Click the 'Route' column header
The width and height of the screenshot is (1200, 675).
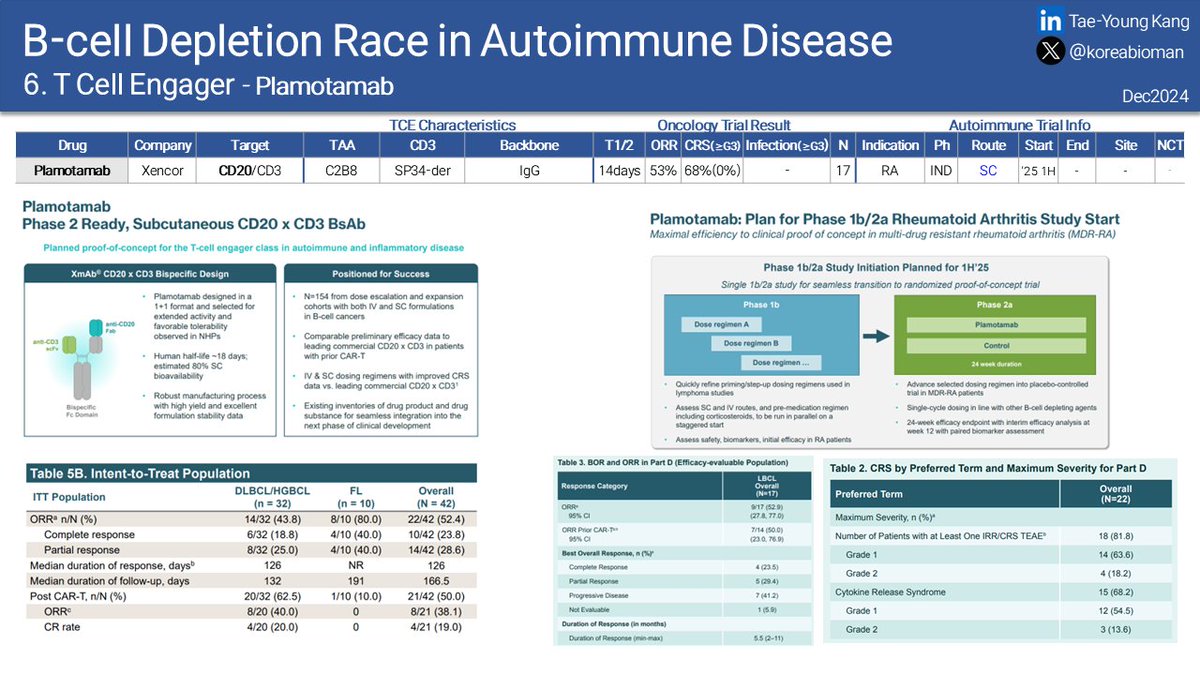click(x=988, y=145)
